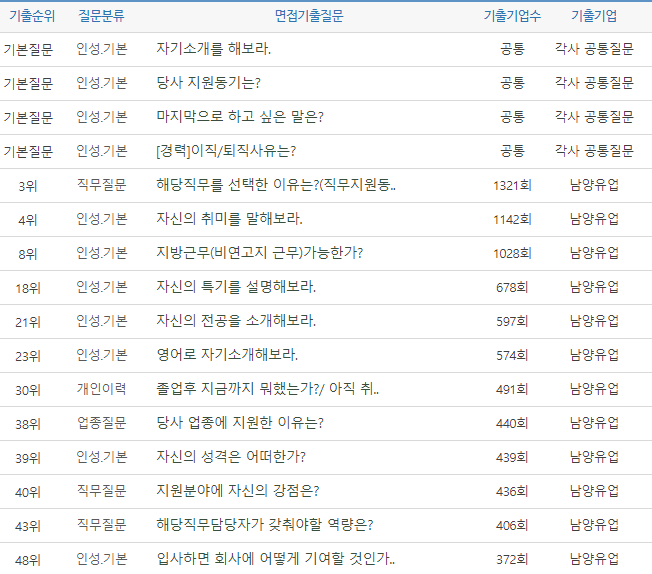
Task: Click count cell '491회'
Action: 512,390
